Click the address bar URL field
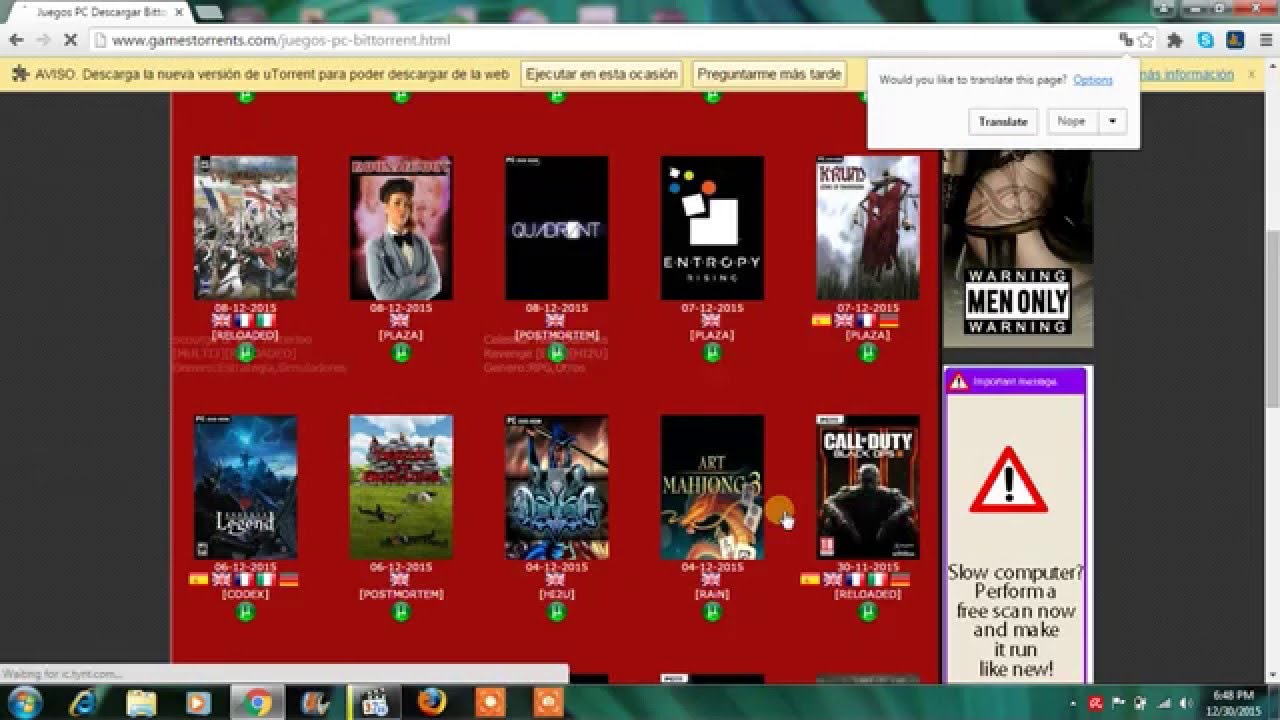Viewport: 1280px width, 720px height. [x=600, y=40]
